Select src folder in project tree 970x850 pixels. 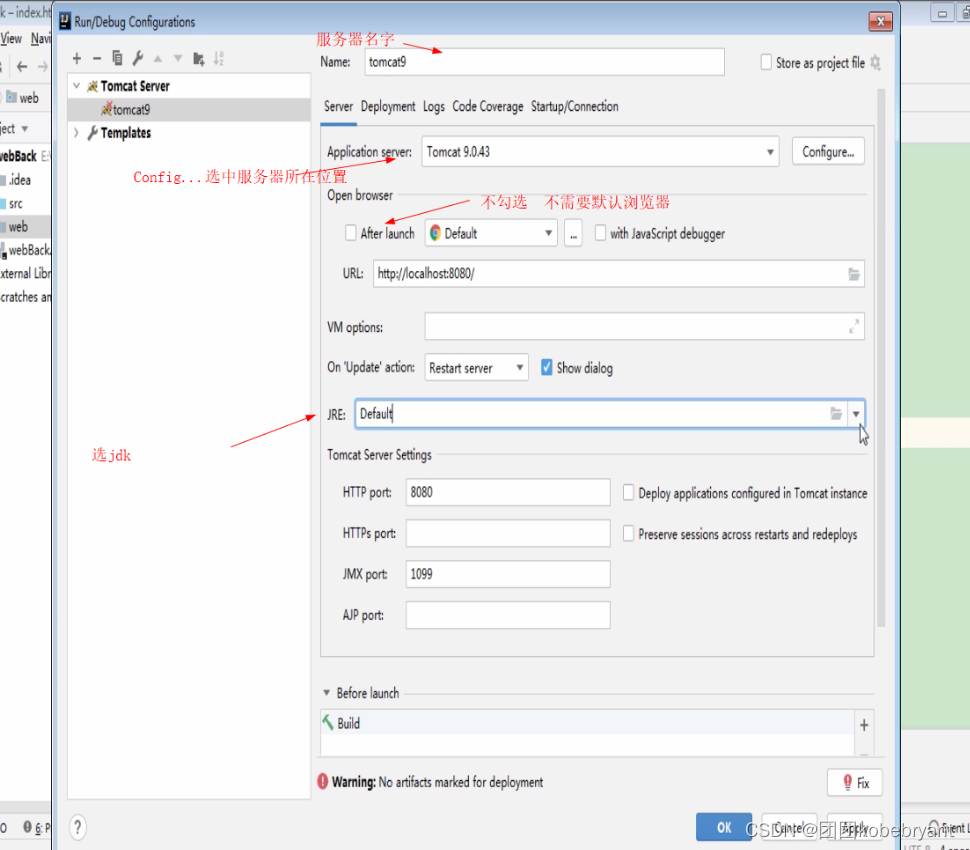pos(16,204)
